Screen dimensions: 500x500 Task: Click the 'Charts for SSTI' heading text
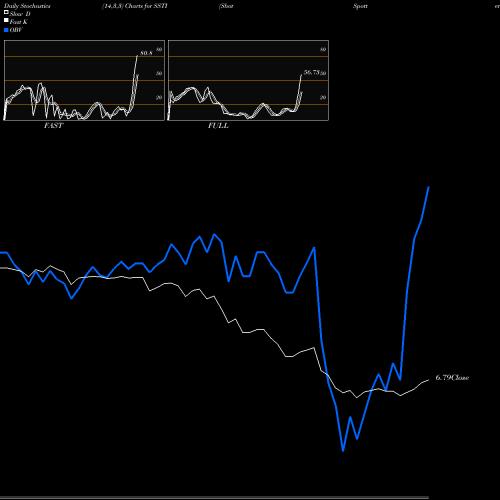point(146,6)
